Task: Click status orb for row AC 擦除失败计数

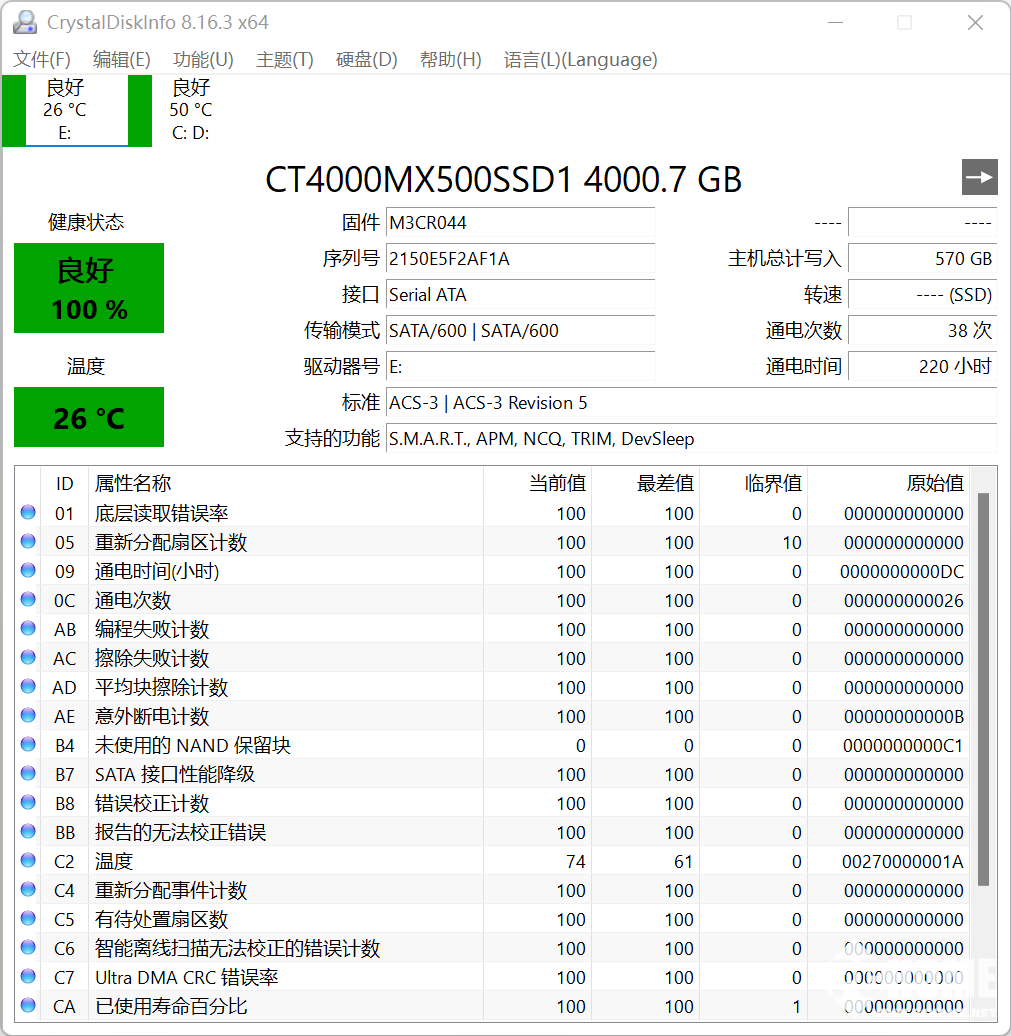Action: point(28,657)
